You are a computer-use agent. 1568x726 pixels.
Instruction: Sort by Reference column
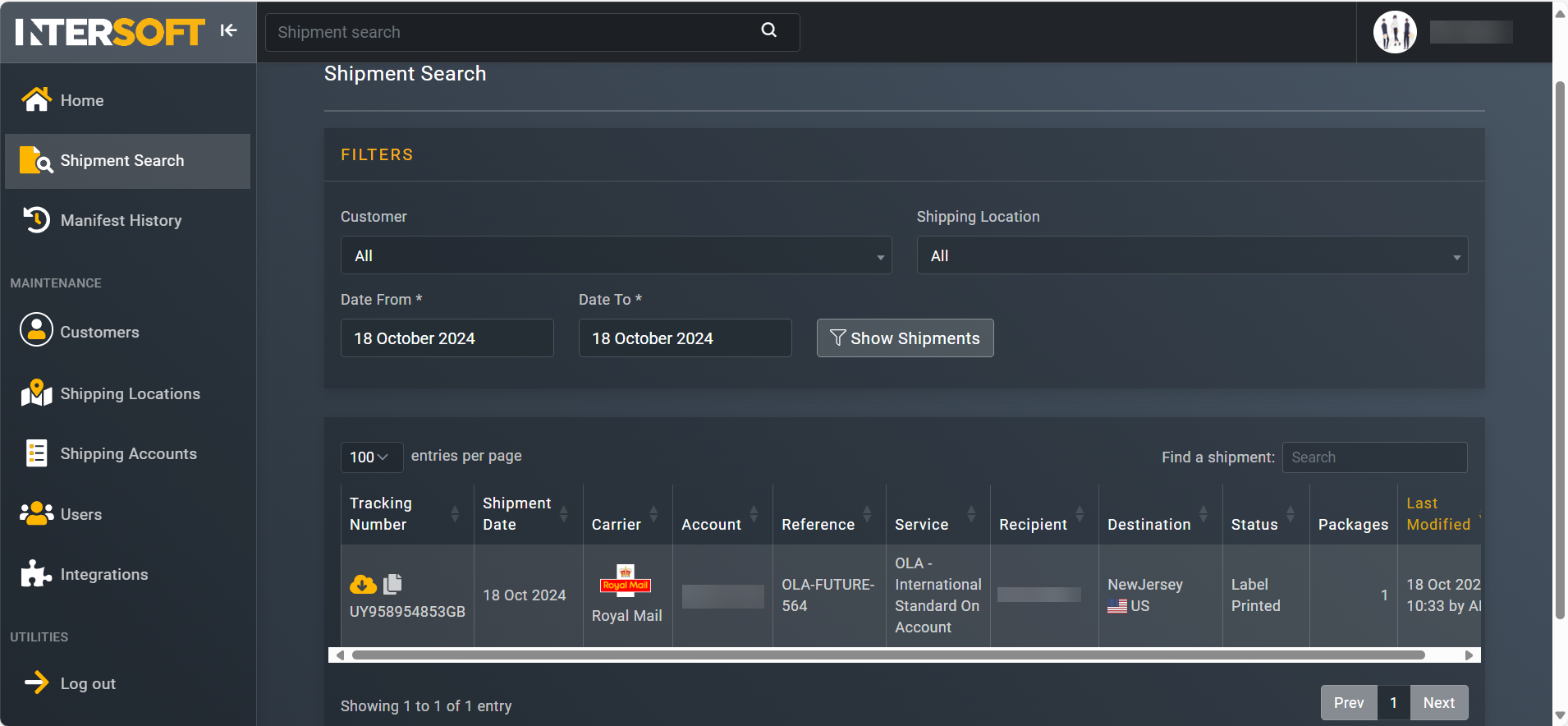coord(829,514)
